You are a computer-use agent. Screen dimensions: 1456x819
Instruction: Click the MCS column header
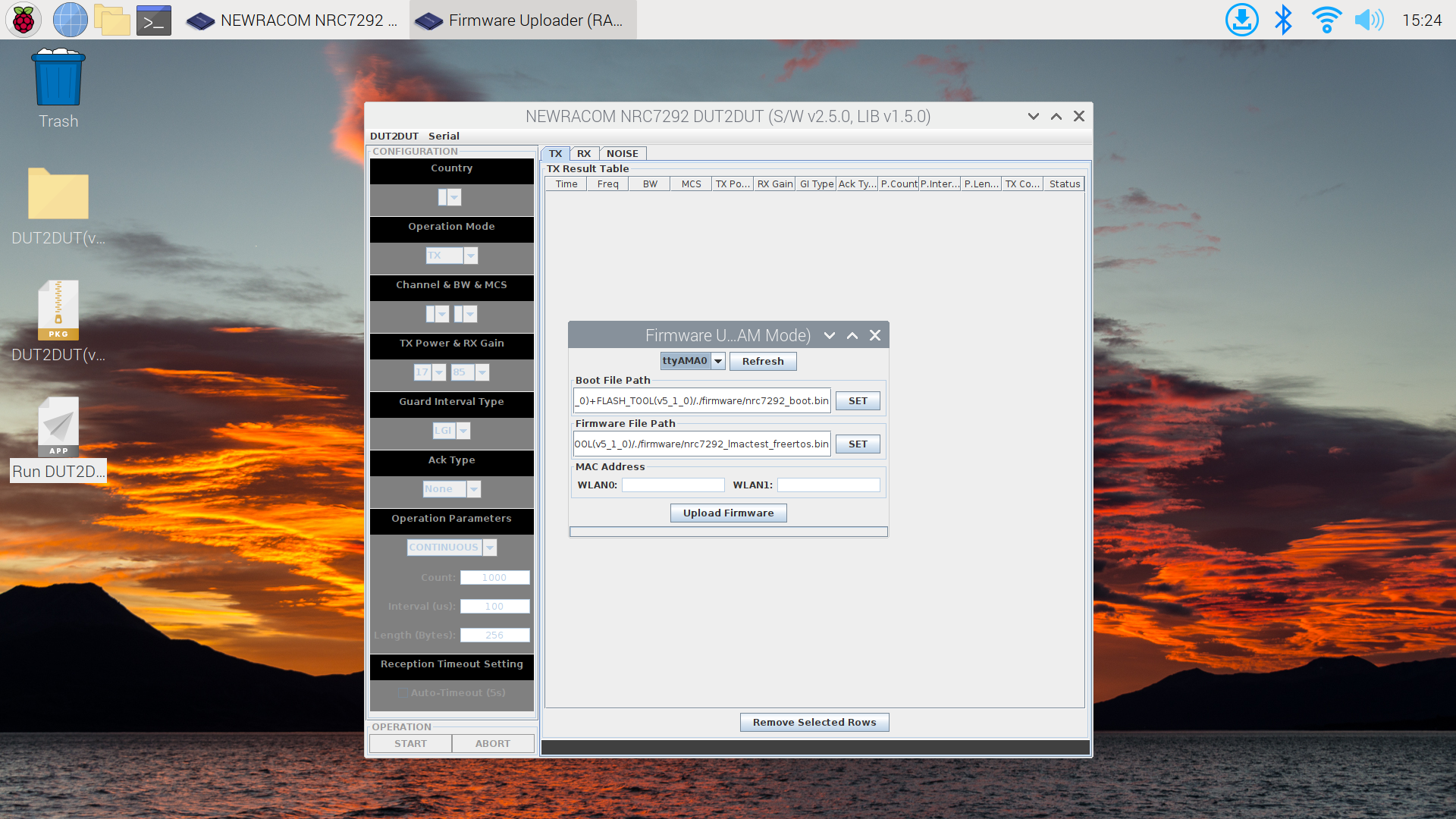pyautogui.click(x=691, y=184)
